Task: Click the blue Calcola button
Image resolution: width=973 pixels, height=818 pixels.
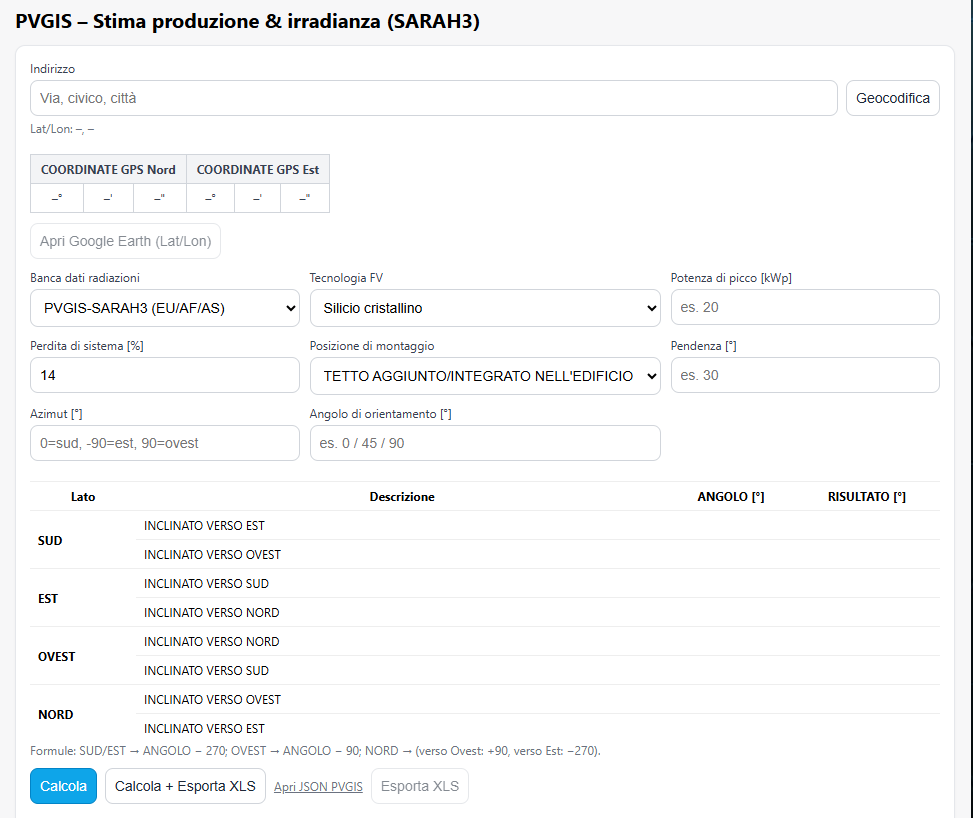Action: [x=63, y=786]
